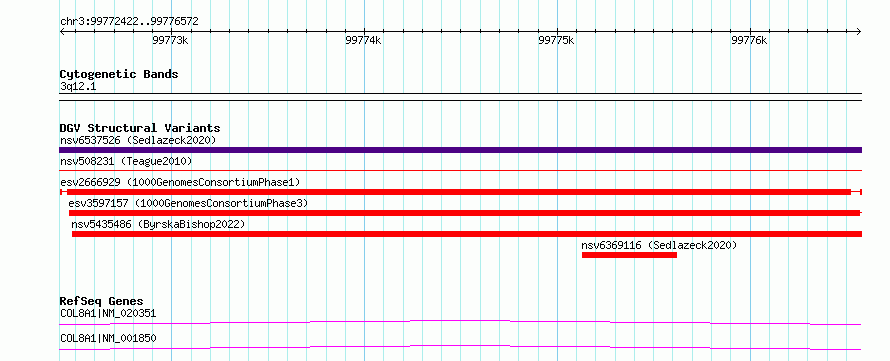The width and height of the screenshot is (890, 361).
Task: Click the red esv3597157 variant bar
Action: (465, 213)
